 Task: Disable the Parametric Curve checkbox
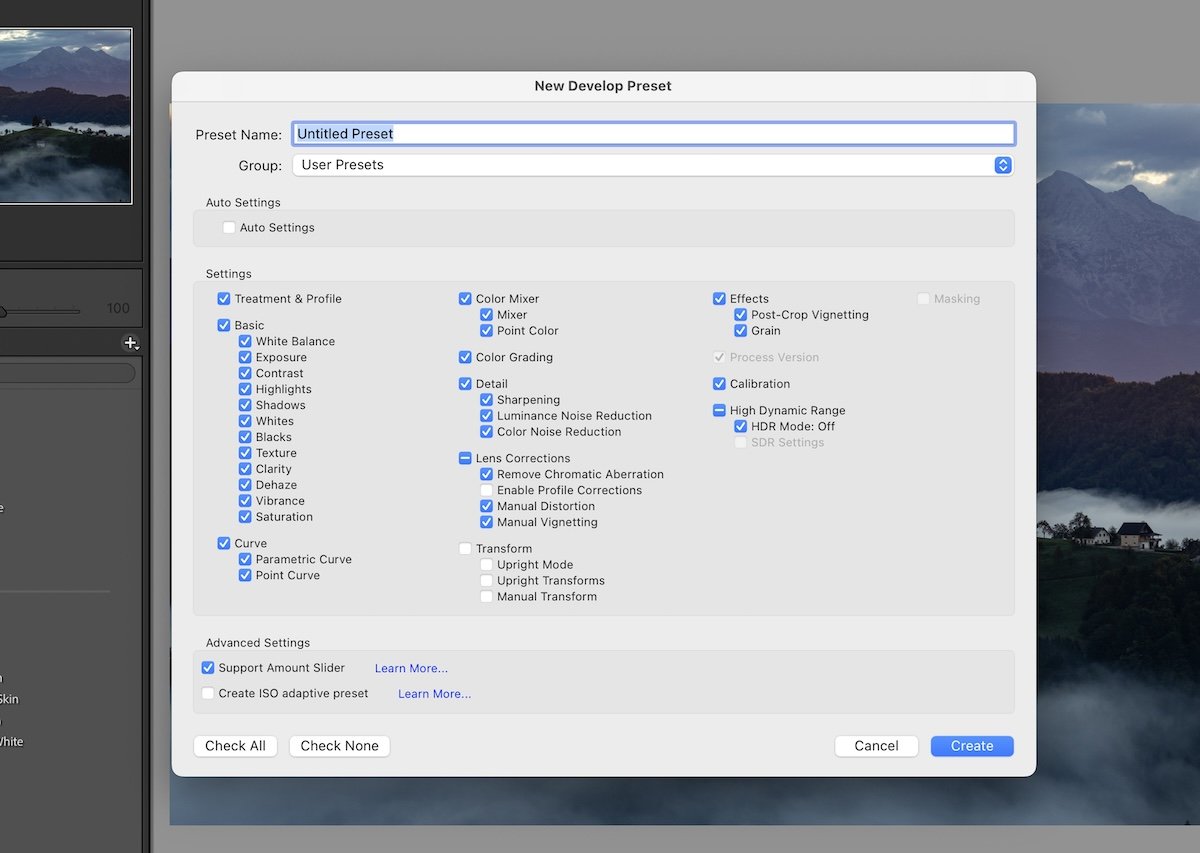point(245,559)
